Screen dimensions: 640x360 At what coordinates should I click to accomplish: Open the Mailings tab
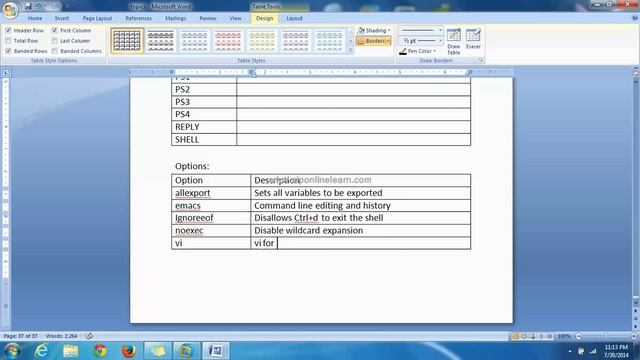click(x=176, y=18)
